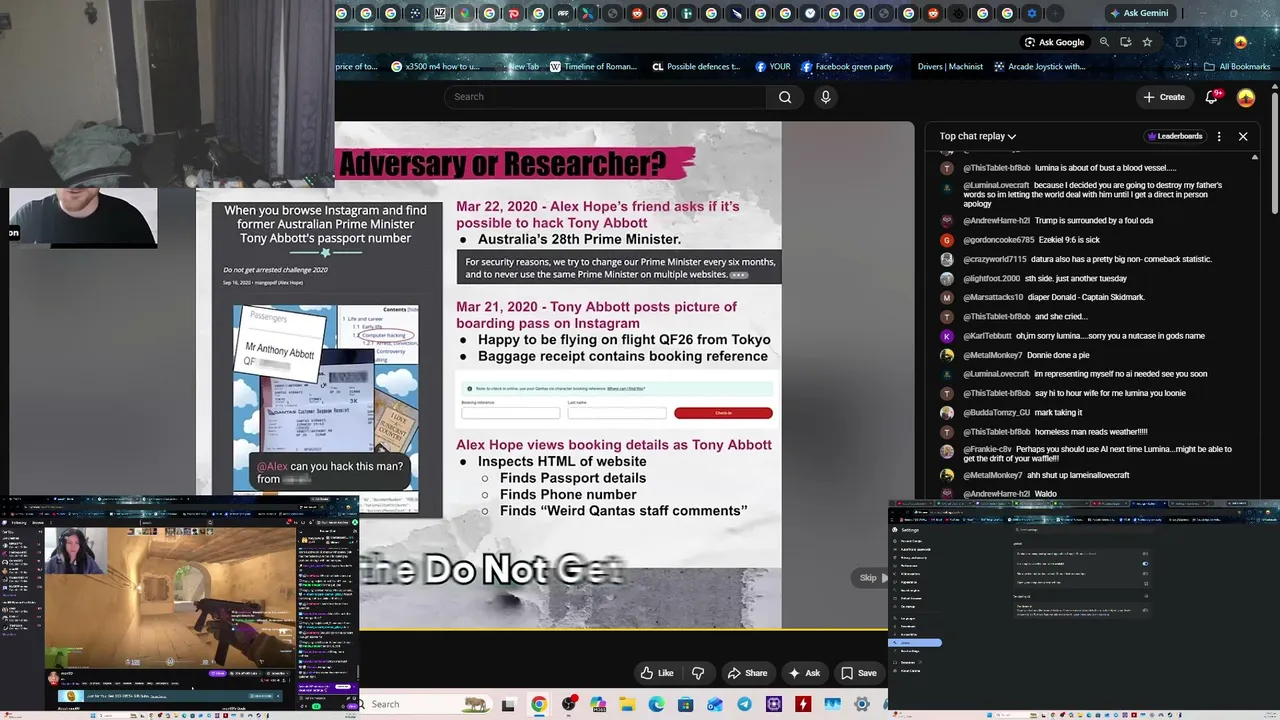The height and width of the screenshot is (720, 1280).
Task: Save the video to a playlist
Action: pos(859,673)
